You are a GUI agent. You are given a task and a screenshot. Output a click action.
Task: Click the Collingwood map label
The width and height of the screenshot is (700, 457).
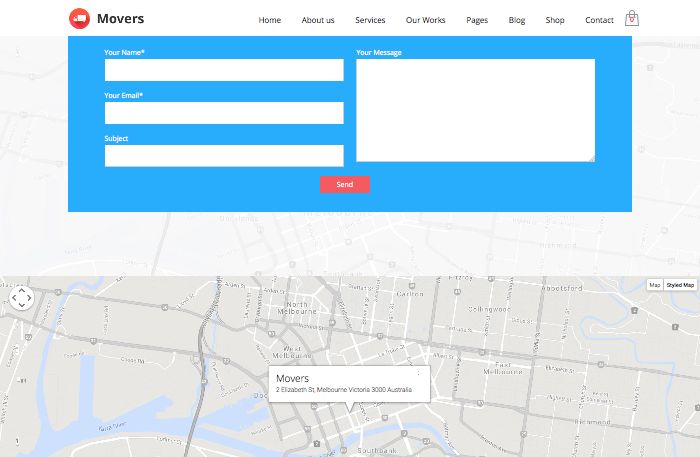489,309
